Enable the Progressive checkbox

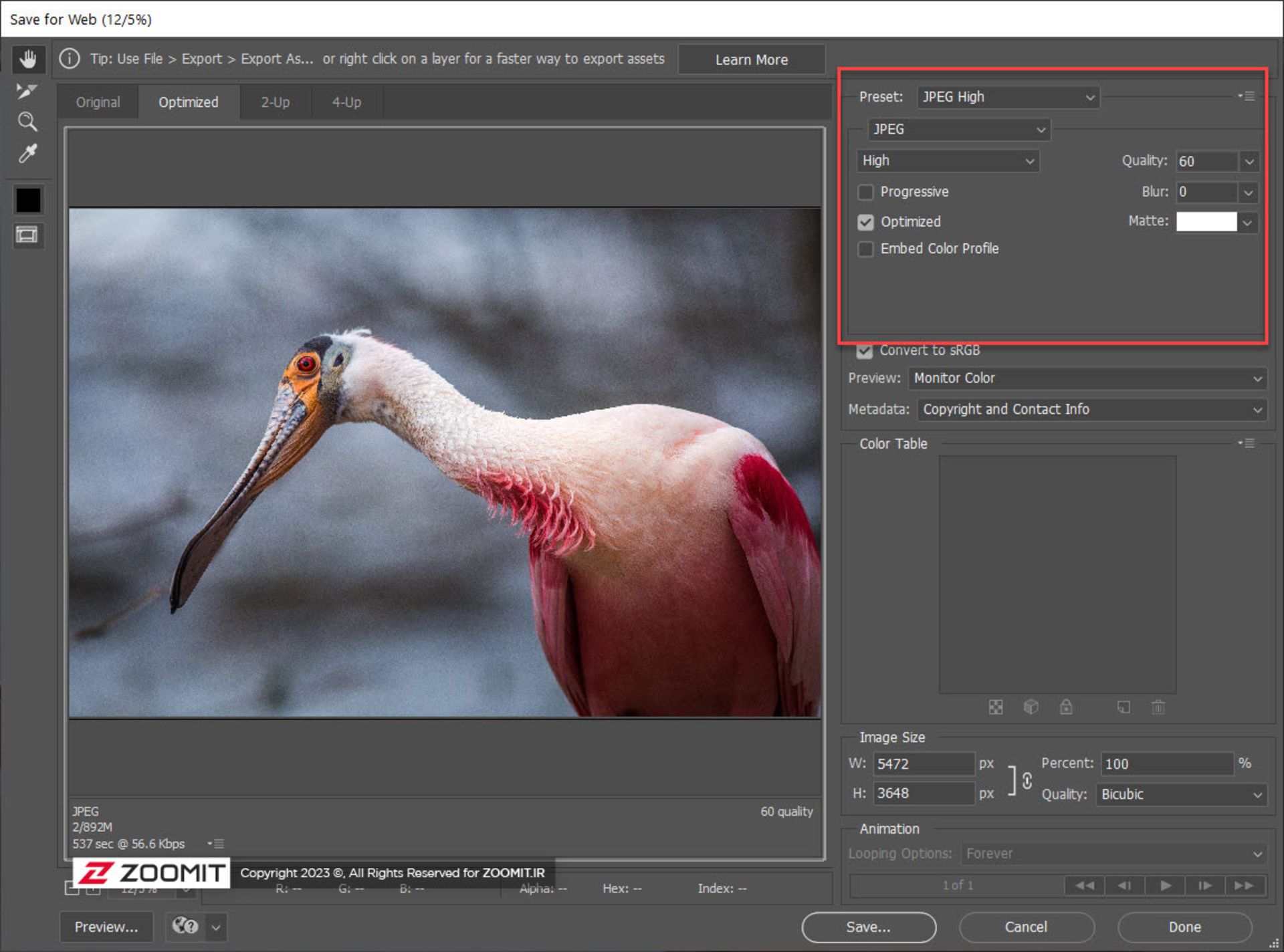[x=865, y=193]
